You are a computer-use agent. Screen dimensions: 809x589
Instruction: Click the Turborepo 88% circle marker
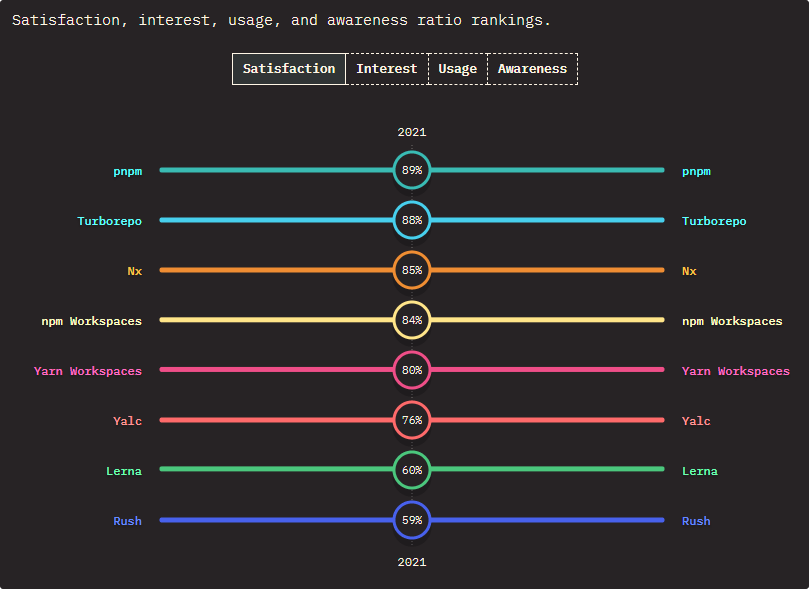[412, 221]
